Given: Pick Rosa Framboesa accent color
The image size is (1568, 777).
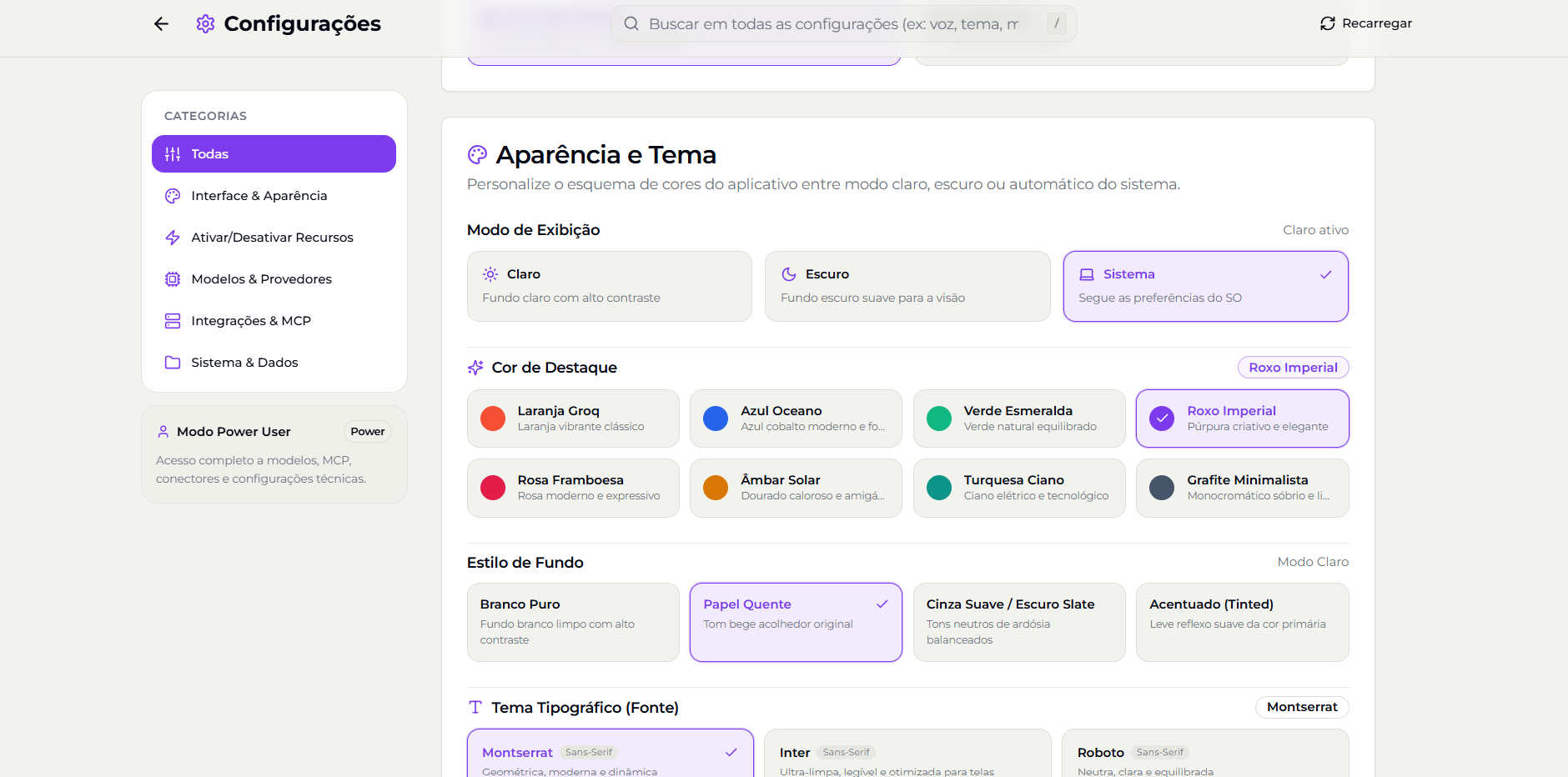Looking at the screenshot, I should click(573, 488).
